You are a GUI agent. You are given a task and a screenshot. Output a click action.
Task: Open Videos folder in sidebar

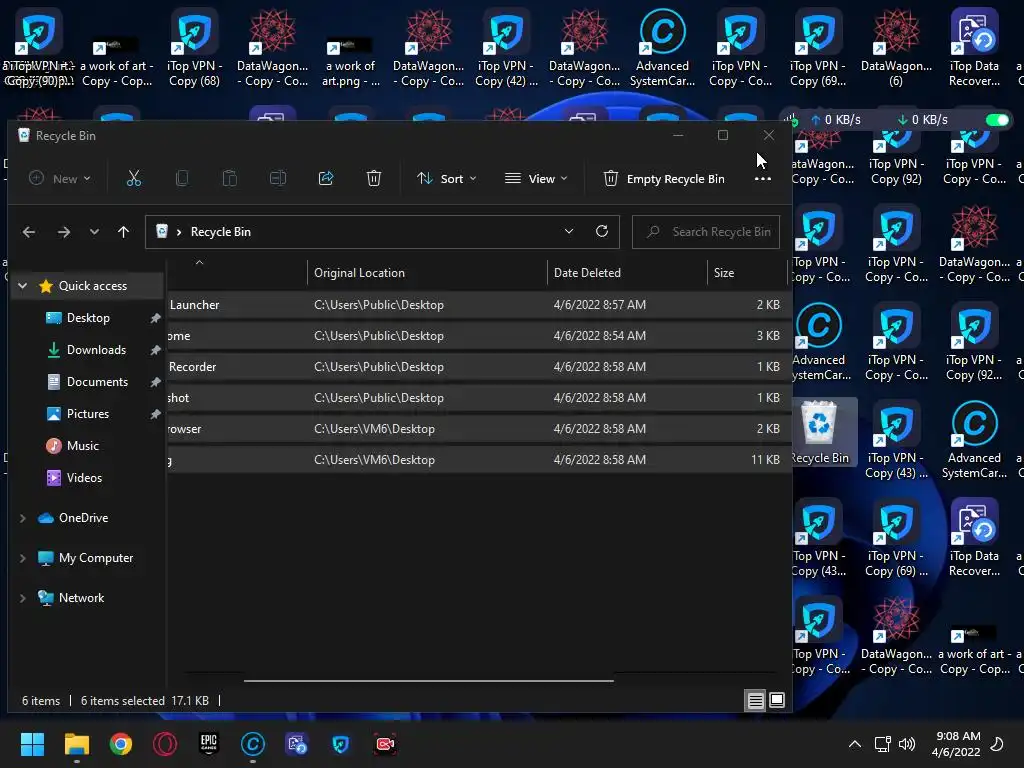(84, 478)
